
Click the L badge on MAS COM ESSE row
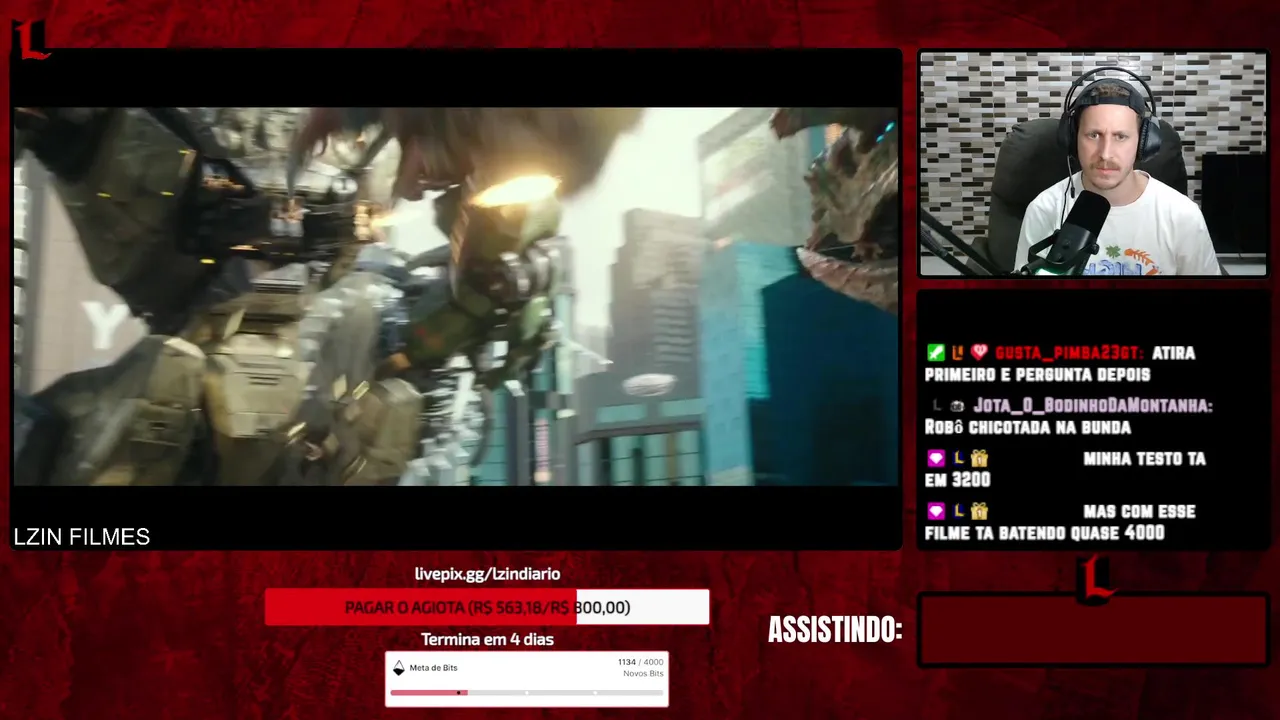pos(958,511)
